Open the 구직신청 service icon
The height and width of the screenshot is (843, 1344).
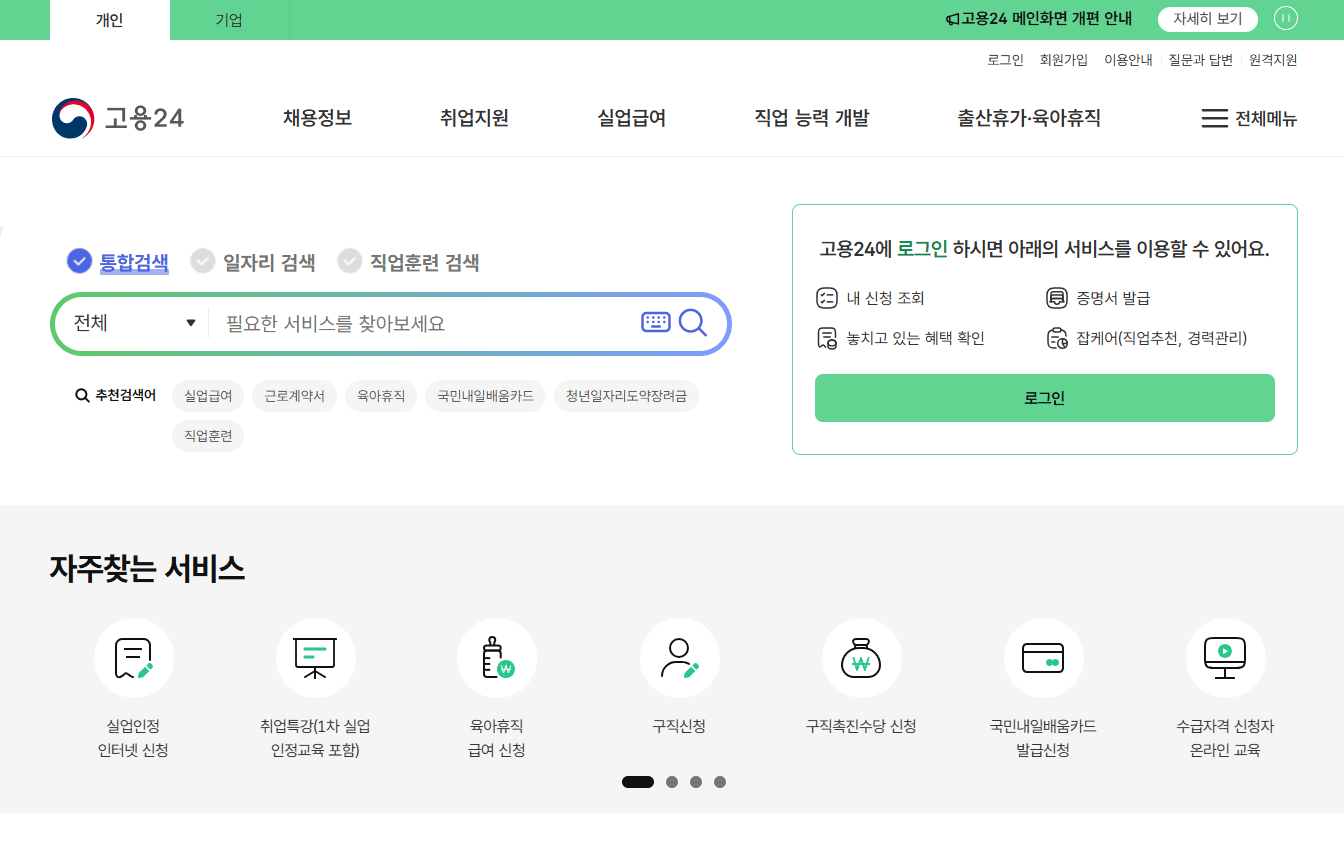pyautogui.click(x=680, y=658)
